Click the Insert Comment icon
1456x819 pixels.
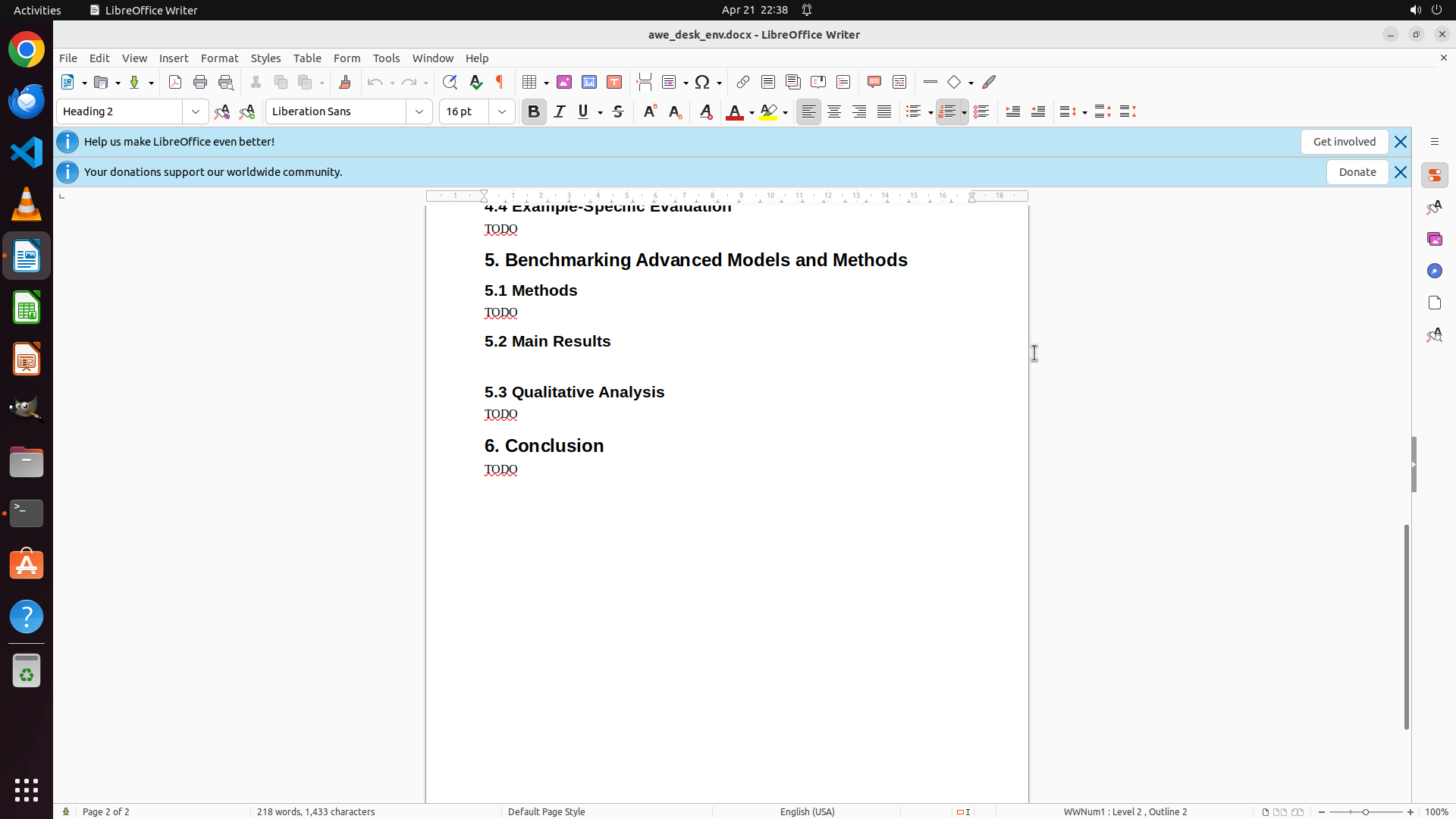pyautogui.click(x=874, y=82)
